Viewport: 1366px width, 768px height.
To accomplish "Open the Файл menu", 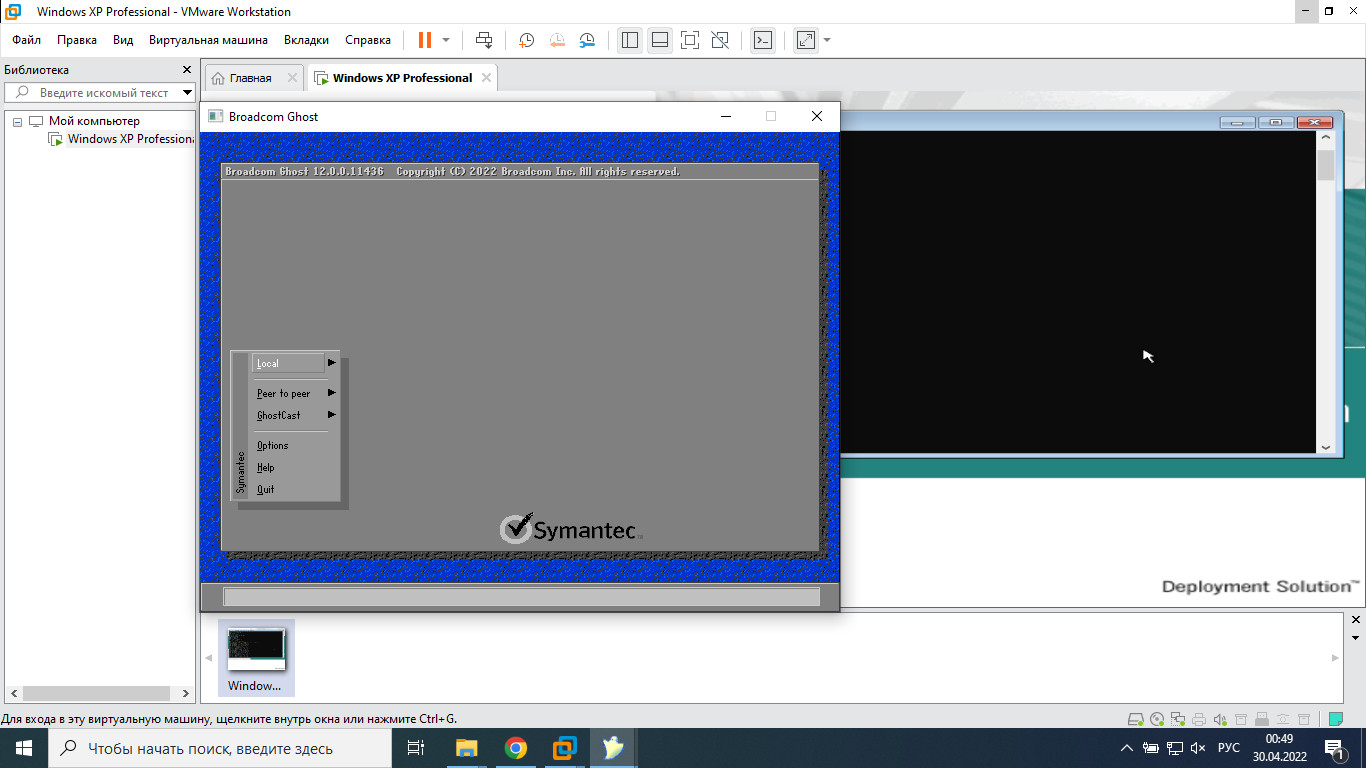I will [x=27, y=40].
